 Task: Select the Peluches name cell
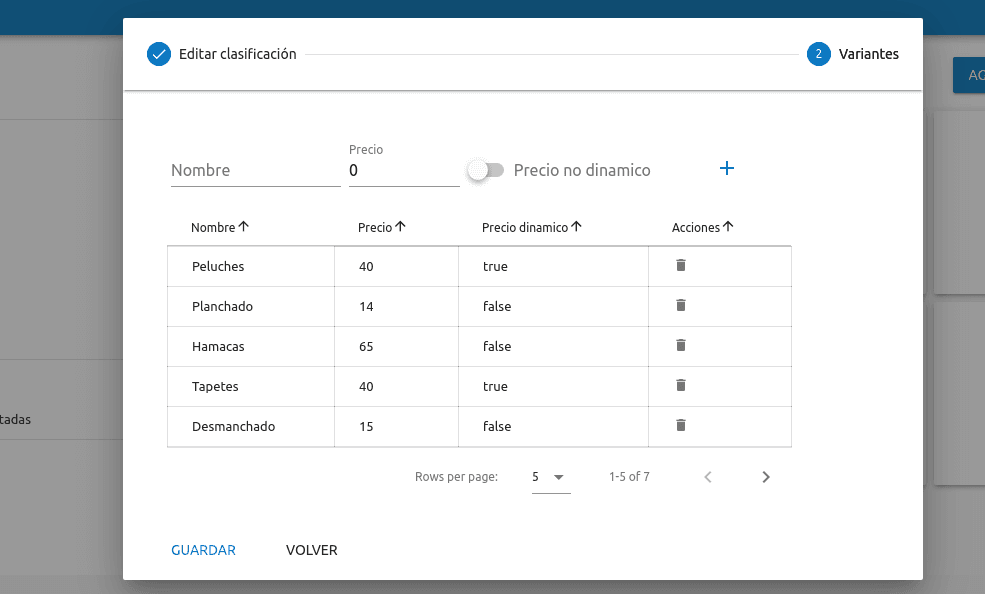click(251, 266)
